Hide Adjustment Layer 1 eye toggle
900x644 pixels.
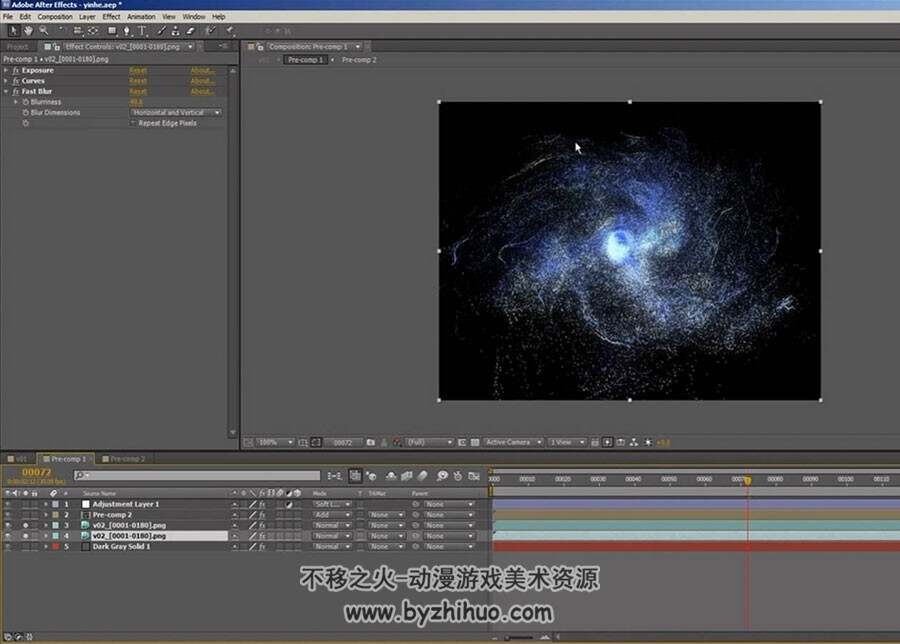[7, 504]
